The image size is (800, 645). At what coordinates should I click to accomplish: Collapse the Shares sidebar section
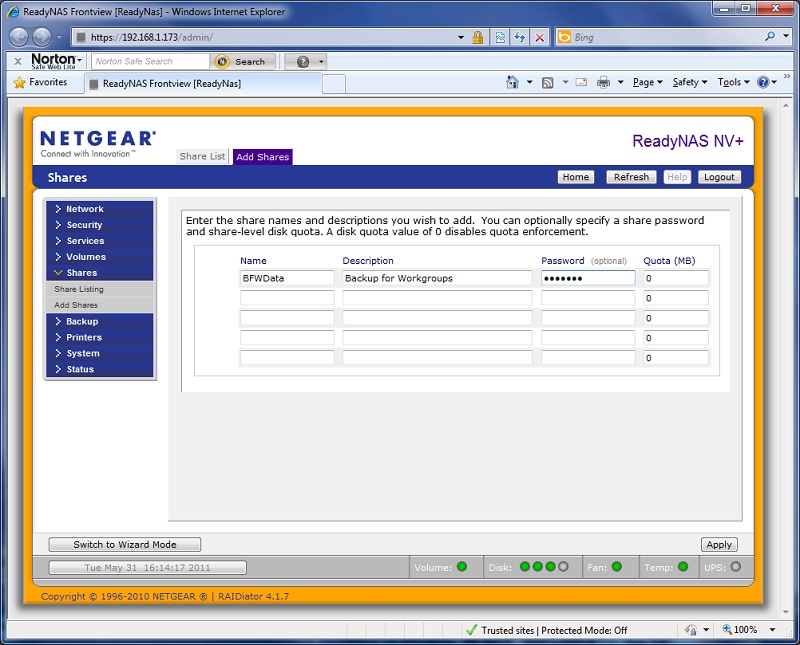[x=99, y=272]
